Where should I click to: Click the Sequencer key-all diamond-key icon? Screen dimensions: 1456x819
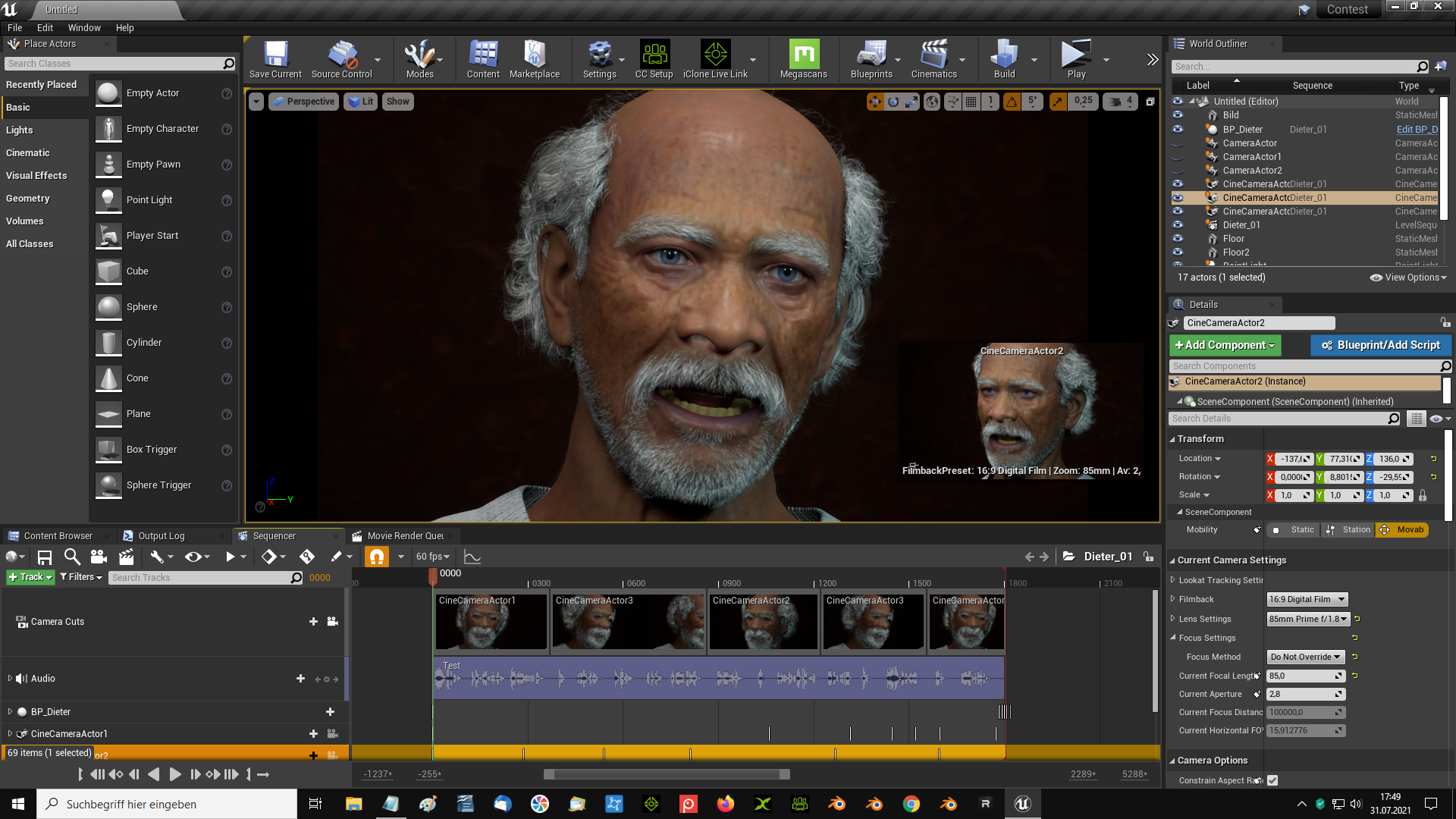(306, 557)
